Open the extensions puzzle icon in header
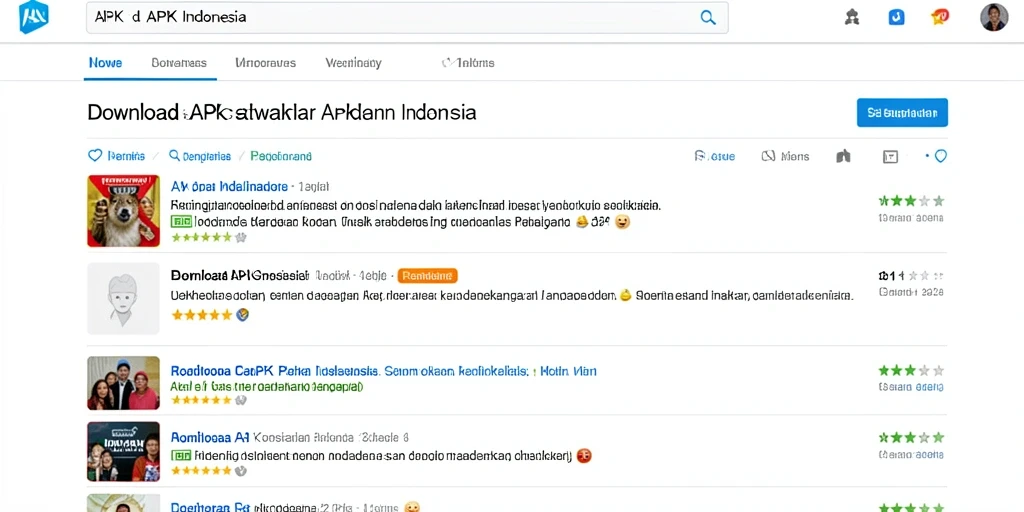This screenshot has height=512, width=1024. point(852,17)
